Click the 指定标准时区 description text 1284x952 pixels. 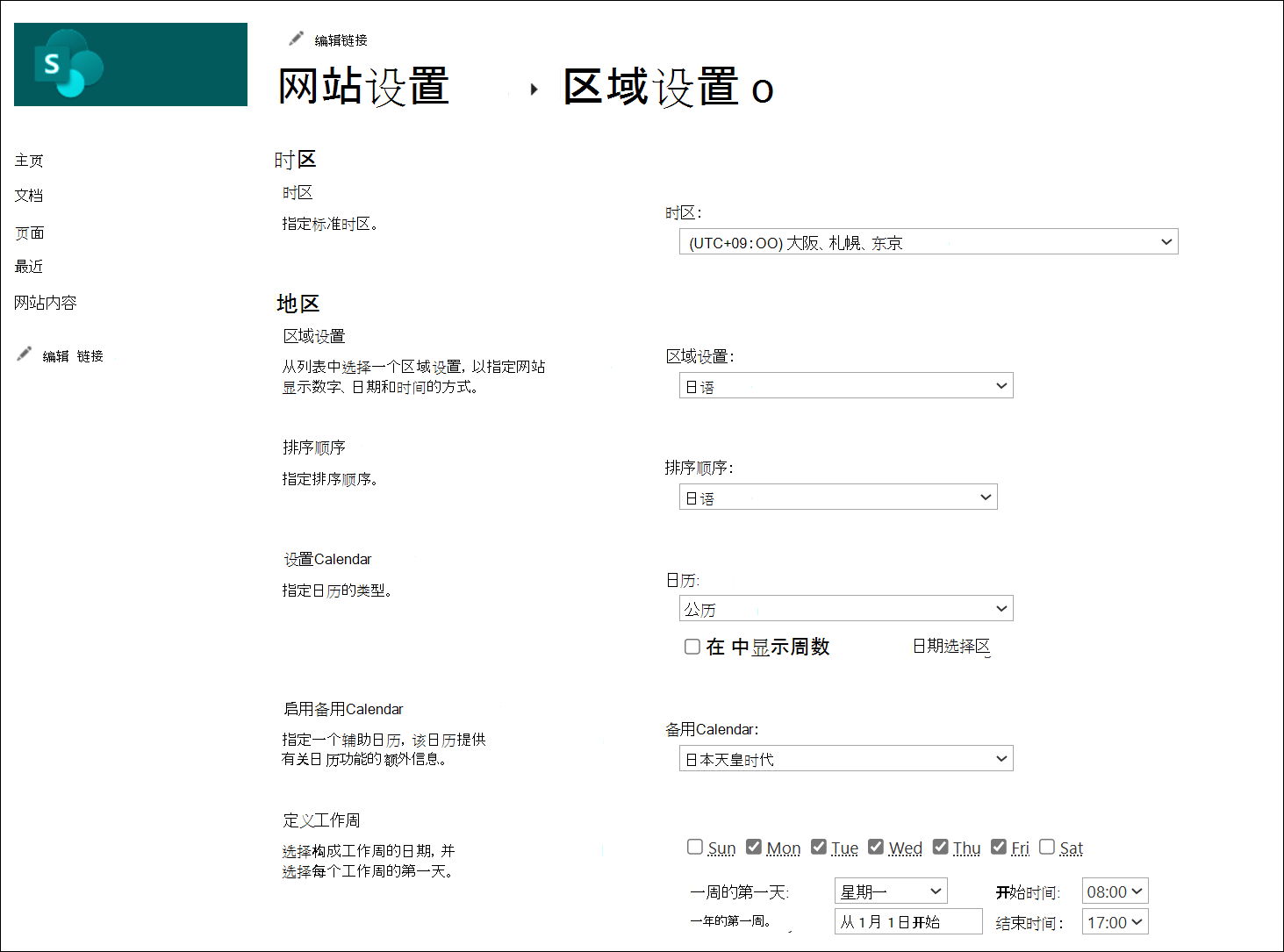[x=330, y=225]
